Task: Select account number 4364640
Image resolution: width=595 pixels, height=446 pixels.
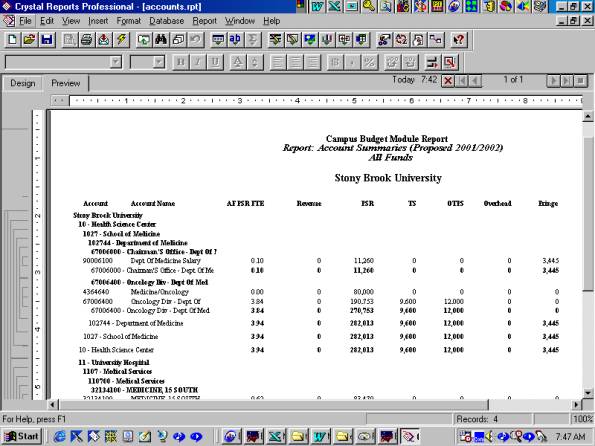Action: [x=96, y=292]
